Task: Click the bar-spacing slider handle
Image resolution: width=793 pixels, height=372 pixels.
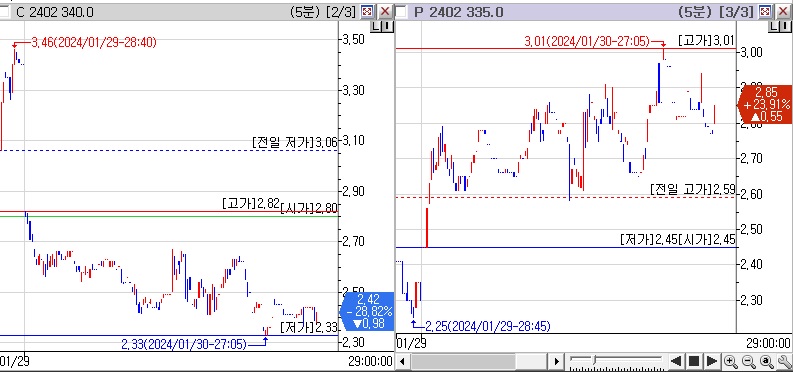Action: pos(595,361)
